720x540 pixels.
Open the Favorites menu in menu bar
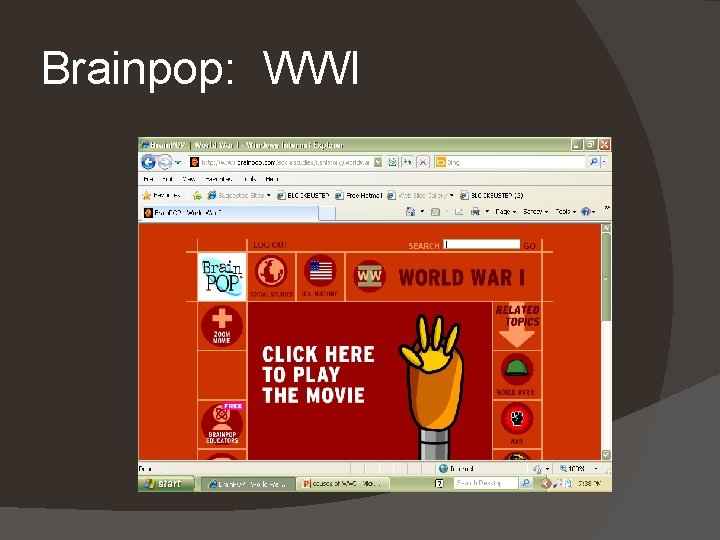click(x=219, y=179)
